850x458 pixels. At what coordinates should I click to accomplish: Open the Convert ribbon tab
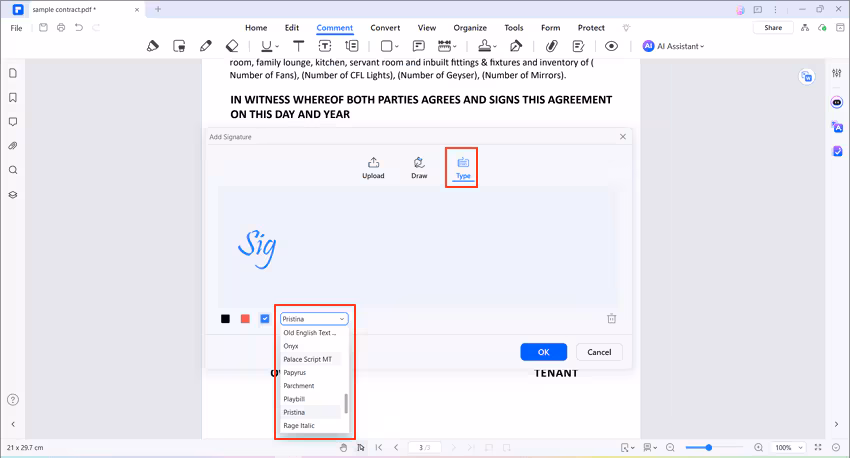(x=385, y=28)
